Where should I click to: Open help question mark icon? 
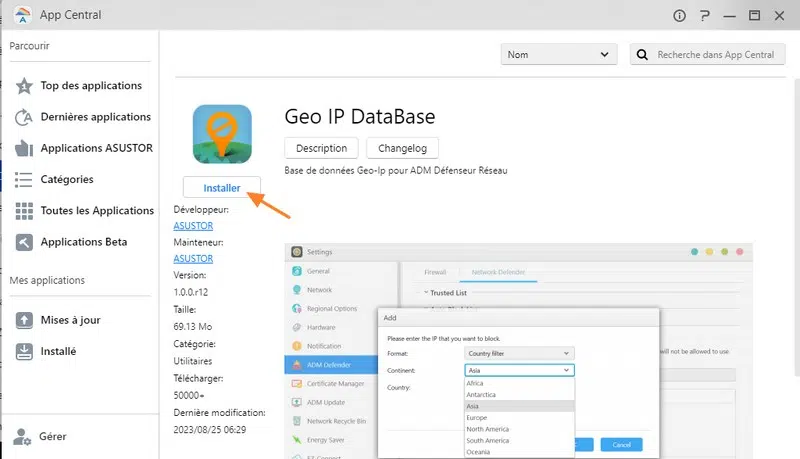coord(705,16)
